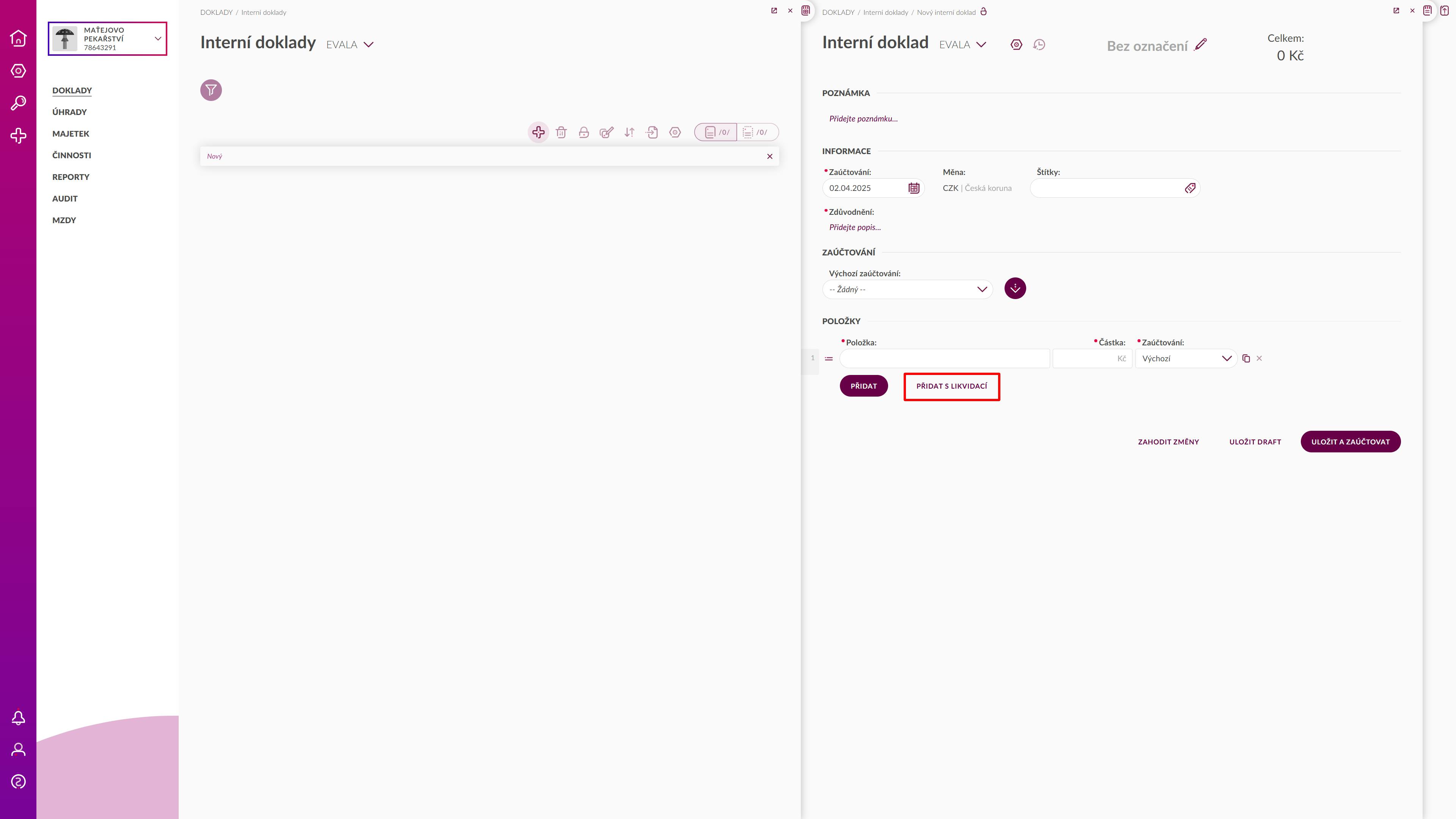Viewport: 1456px width, 819px height.
Task: Click the round apply-down arrow next to Výchozí zaúčtování
Action: (x=1015, y=288)
